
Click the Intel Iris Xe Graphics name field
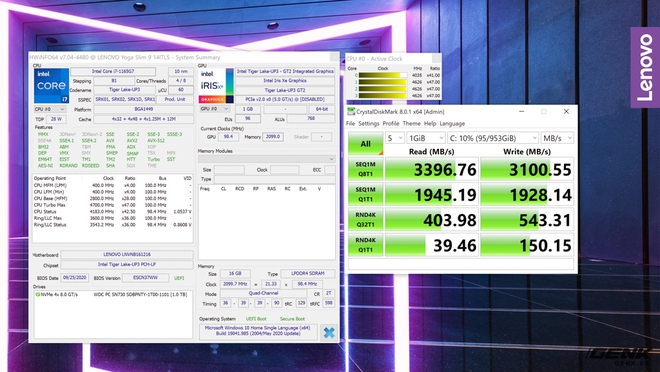click(285, 81)
